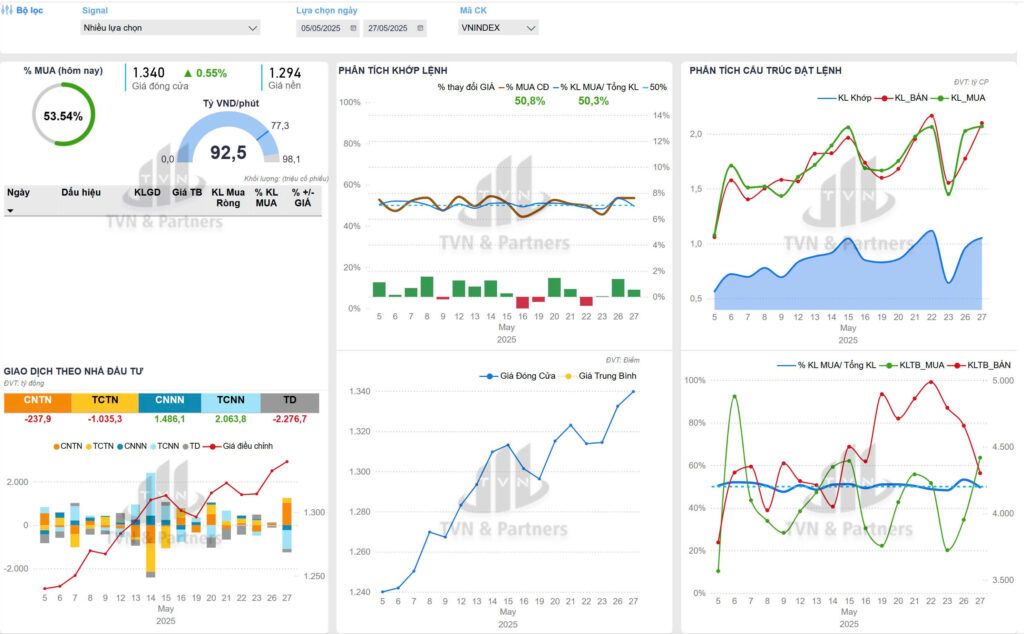
Task: Open the start date calendar picker icon
Action: point(353,28)
